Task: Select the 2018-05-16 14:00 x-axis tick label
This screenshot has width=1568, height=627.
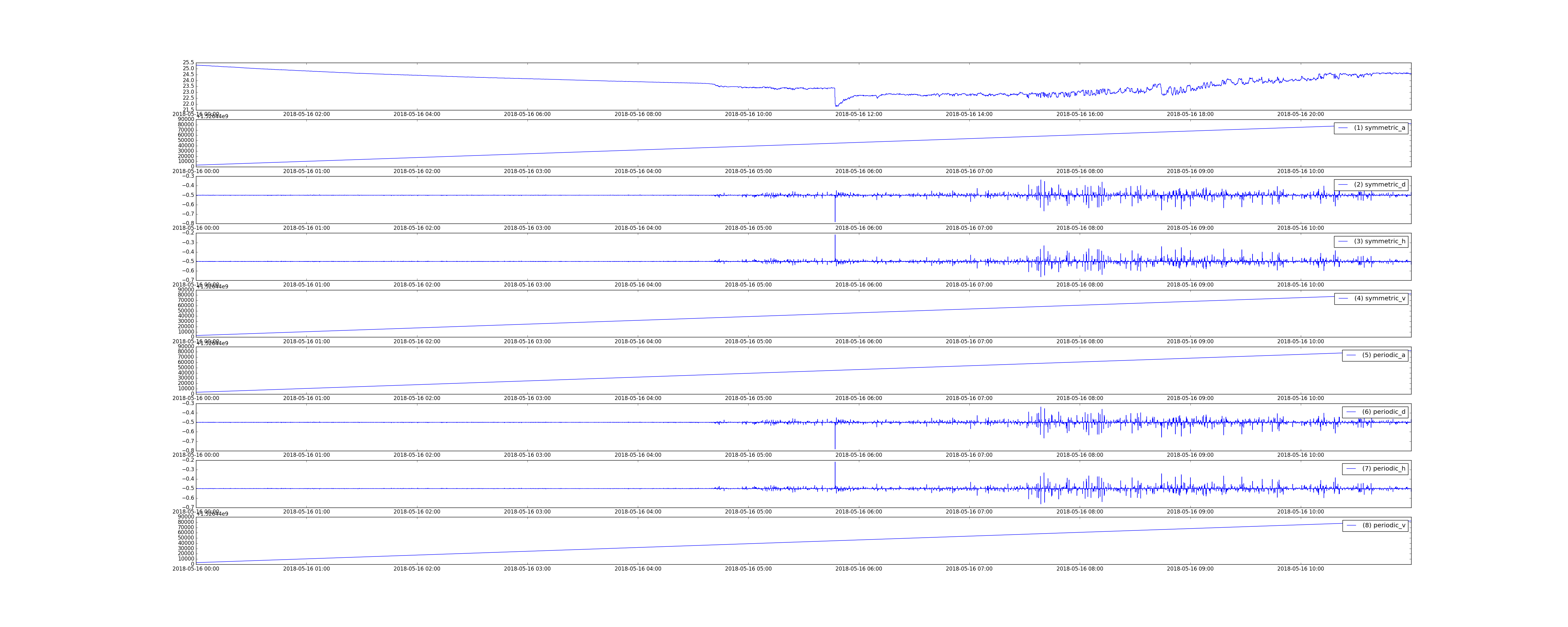Action: [969, 114]
